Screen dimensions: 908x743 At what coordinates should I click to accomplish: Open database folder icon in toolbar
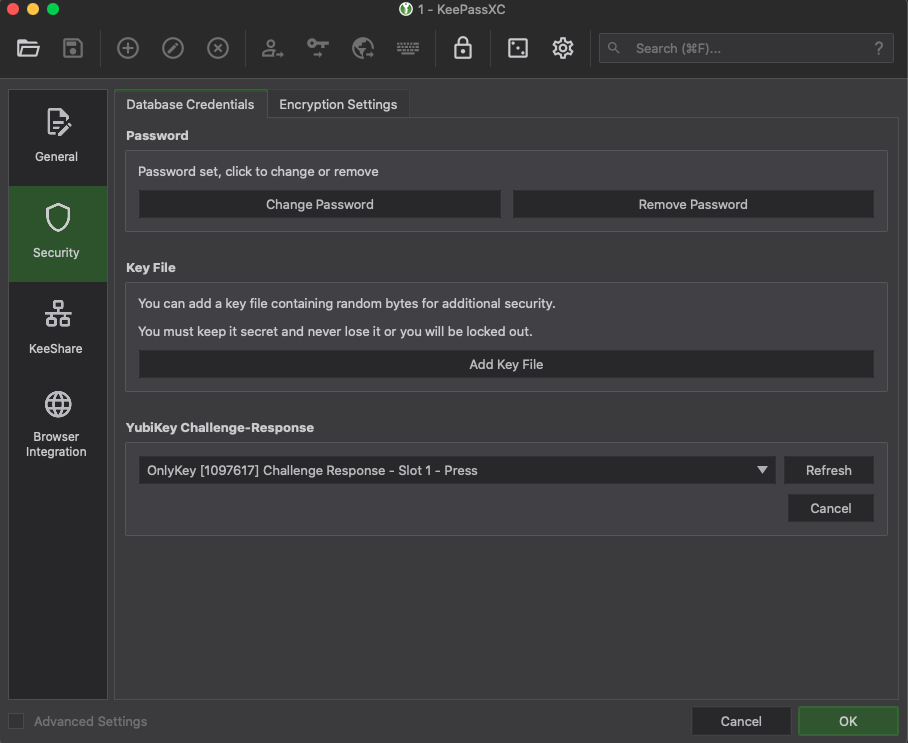point(28,48)
